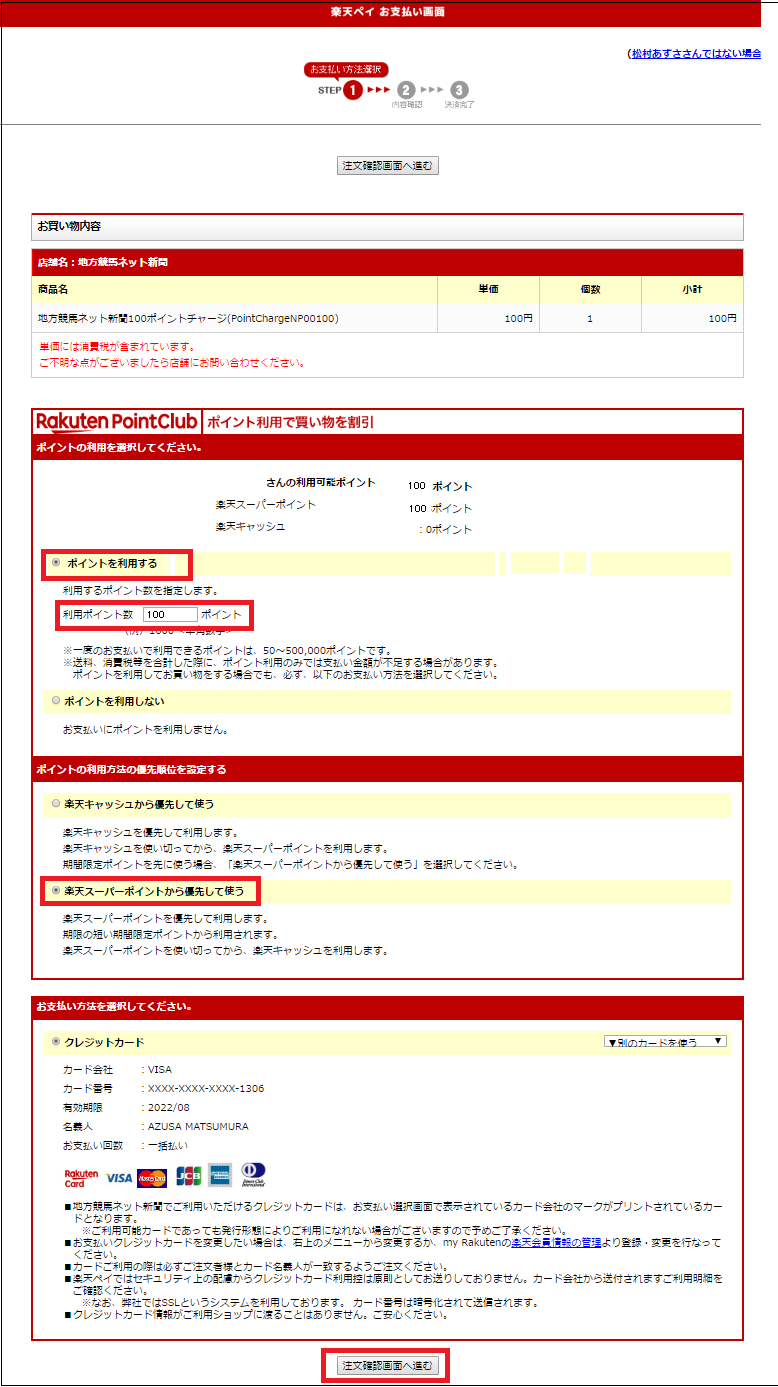Select the ポイントを利用しない radio button
This screenshot has height=1387, width=778.
click(56, 701)
